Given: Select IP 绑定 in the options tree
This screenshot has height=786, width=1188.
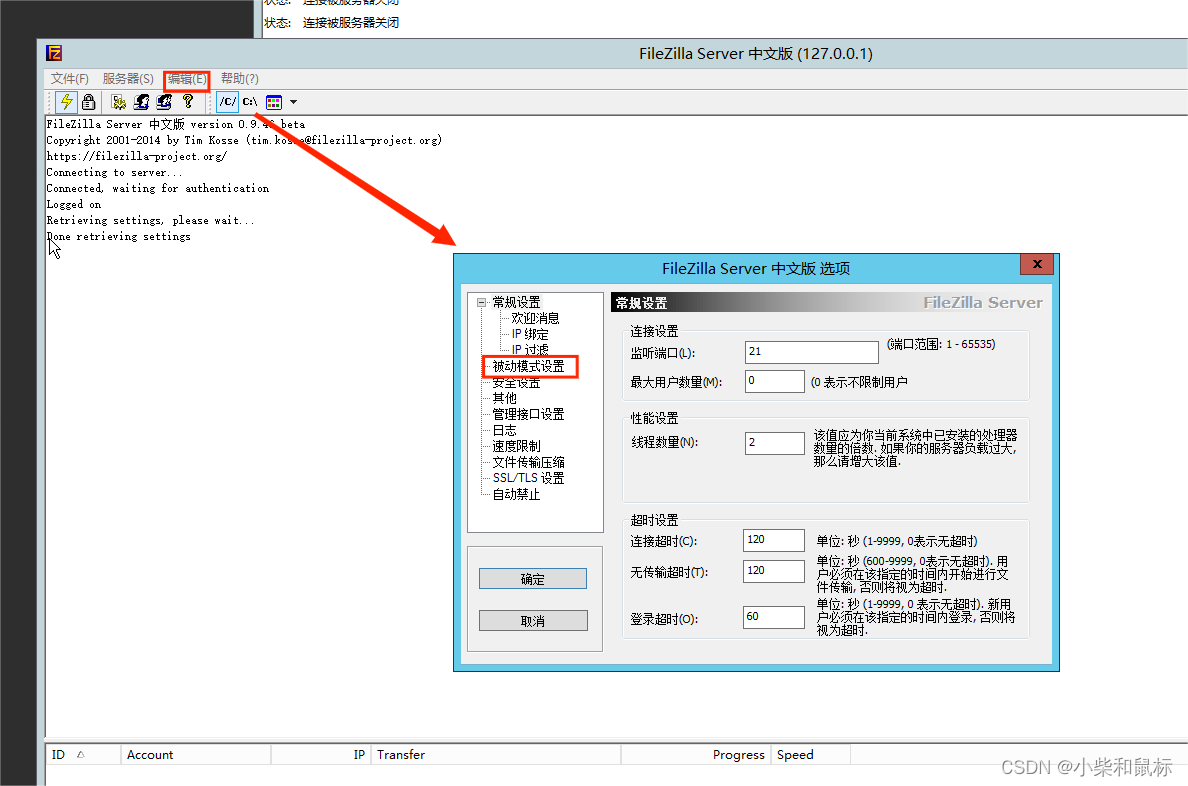Looking at the screenshot, I should tap(530, 334).
